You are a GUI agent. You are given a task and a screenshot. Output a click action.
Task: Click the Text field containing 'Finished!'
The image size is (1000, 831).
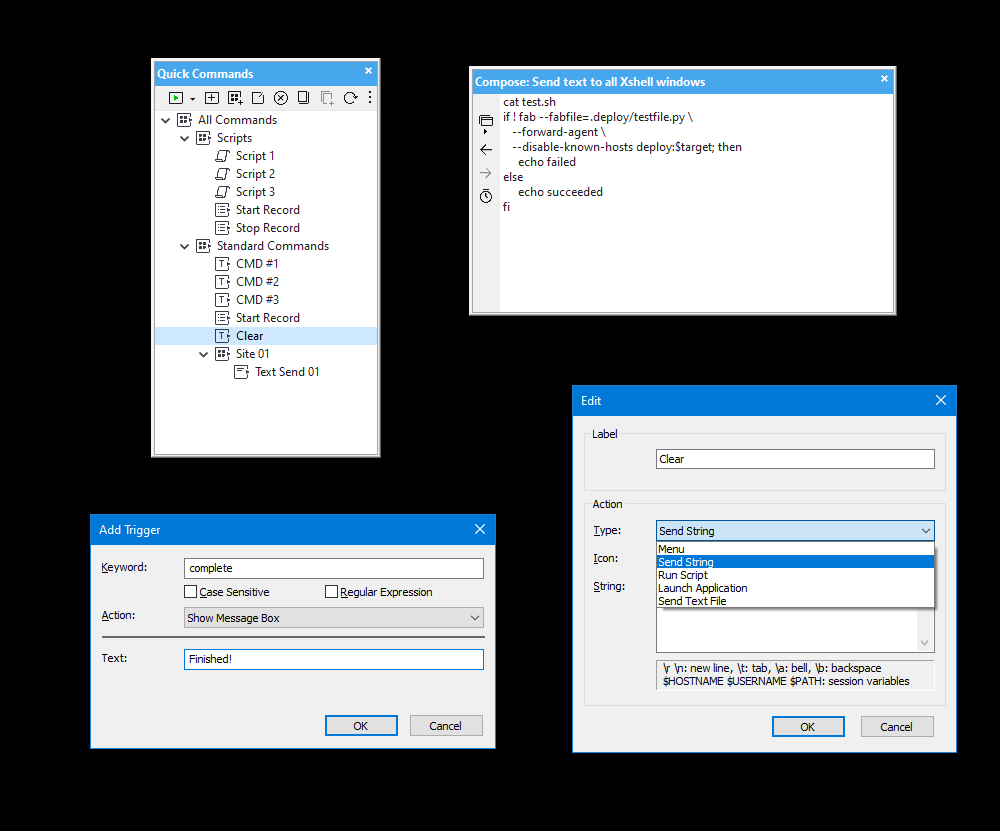pos(334,659)
